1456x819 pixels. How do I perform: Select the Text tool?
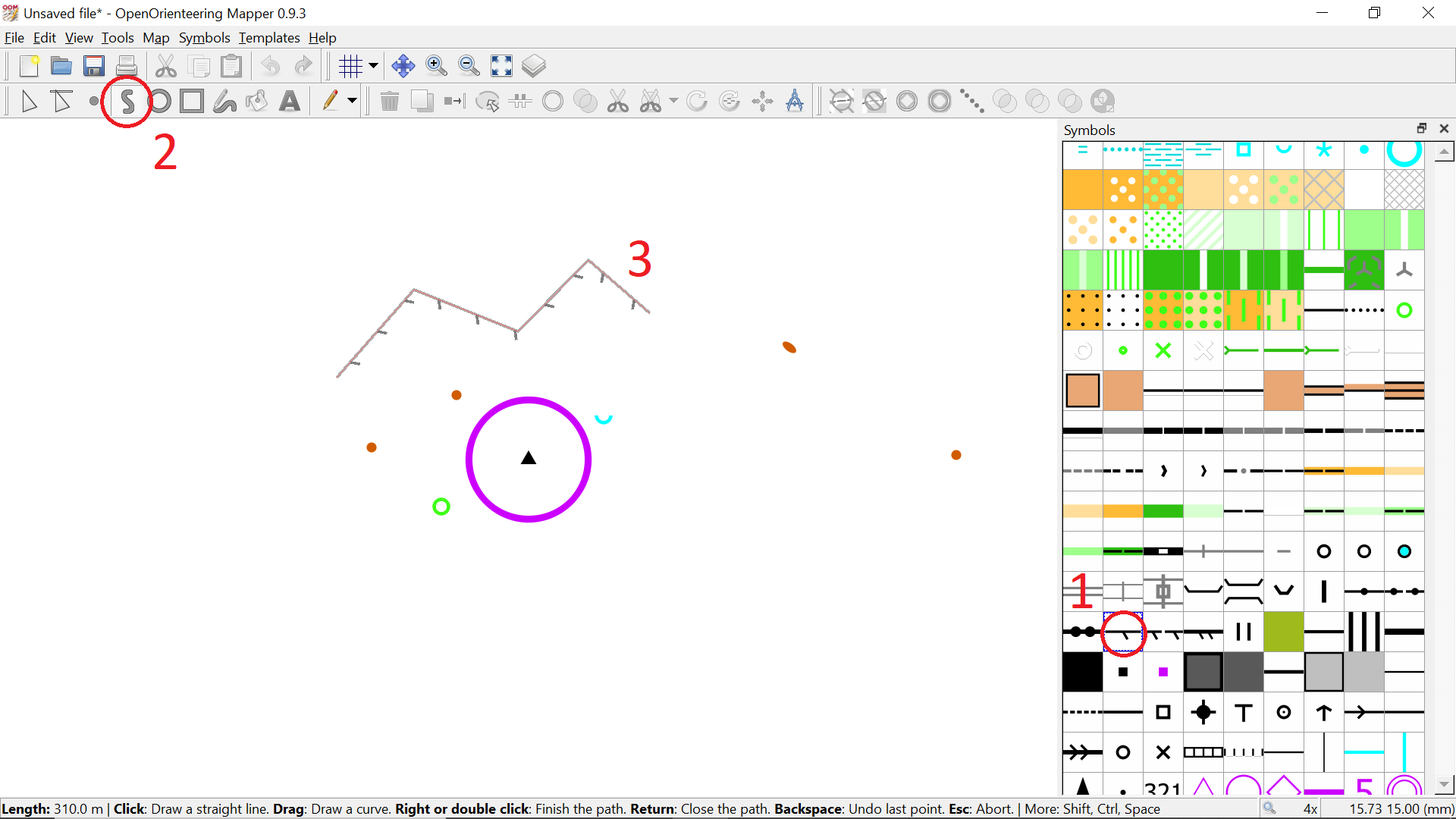coord(290,101)
